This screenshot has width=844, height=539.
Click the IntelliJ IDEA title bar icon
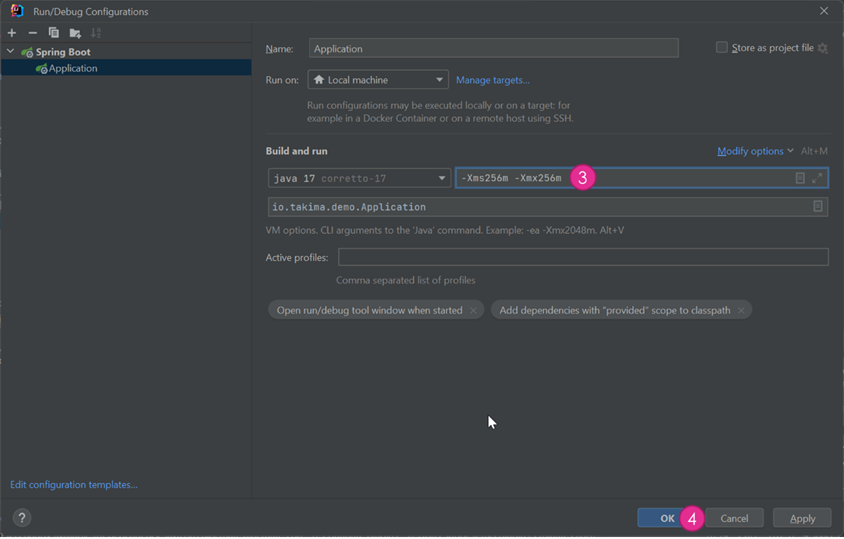pos(17,11)
